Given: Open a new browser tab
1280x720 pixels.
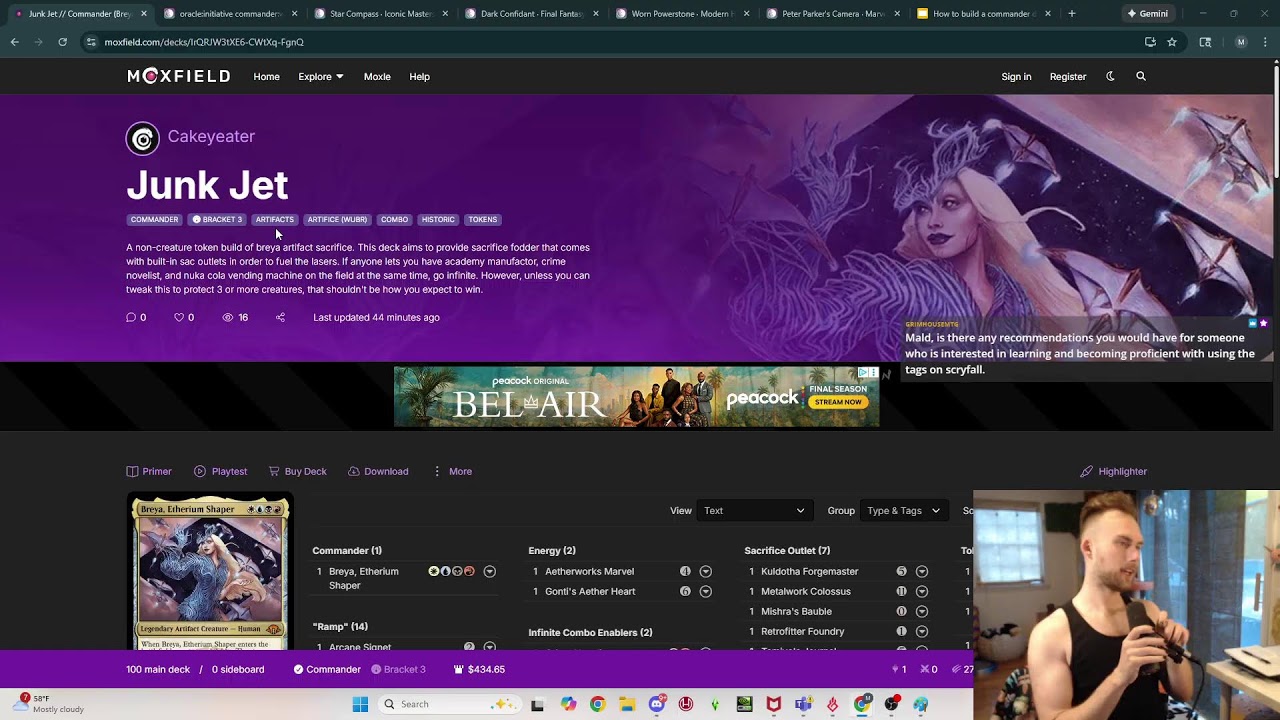Looking at the screenshot, I should [x=1072, y=14].
